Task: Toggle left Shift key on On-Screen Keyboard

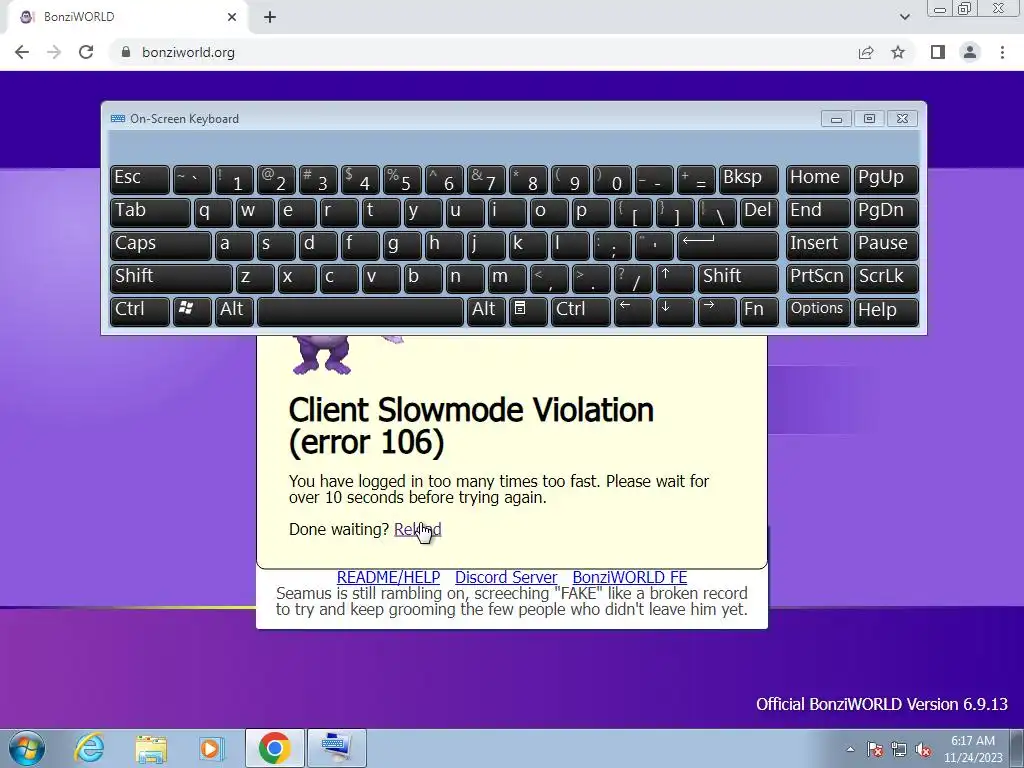Action: pos(171,277)
